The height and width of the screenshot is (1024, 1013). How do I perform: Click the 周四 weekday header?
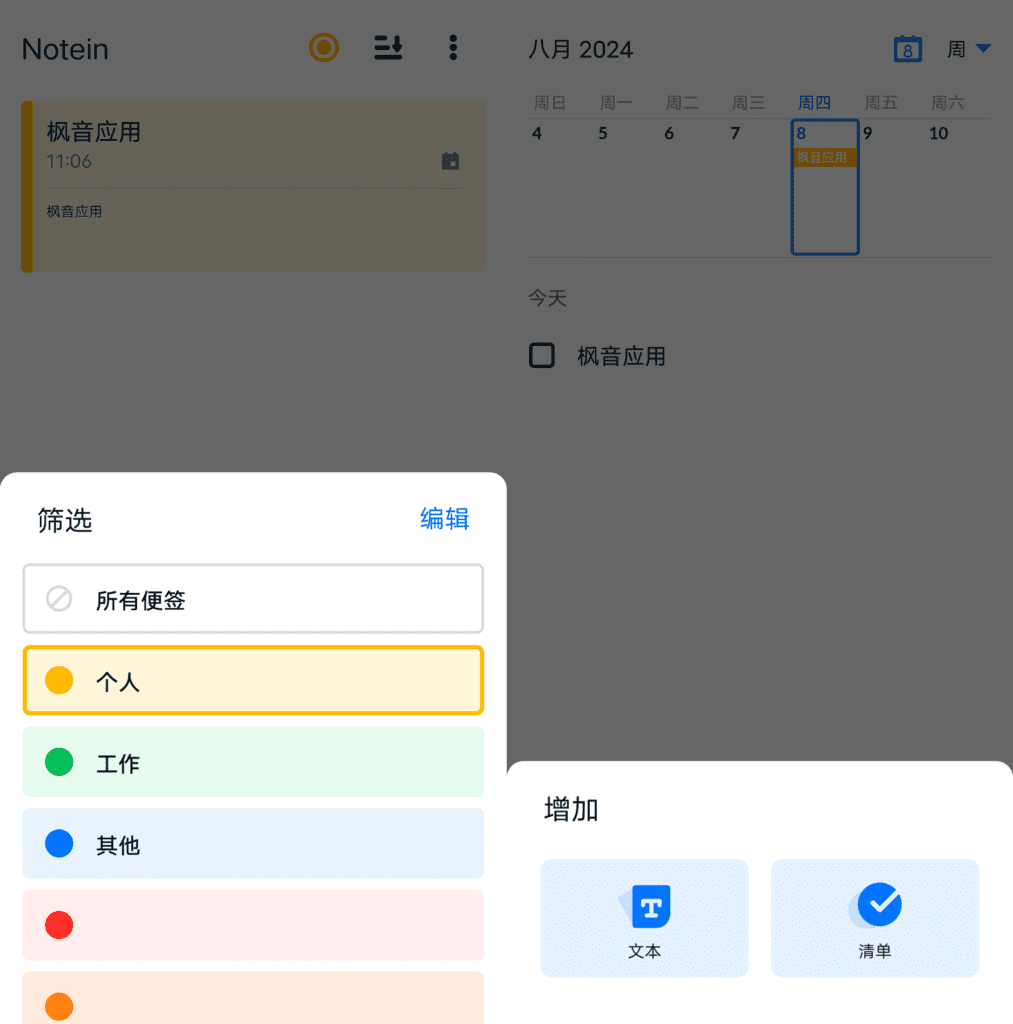pyautogui.click(x=814, y=103)
